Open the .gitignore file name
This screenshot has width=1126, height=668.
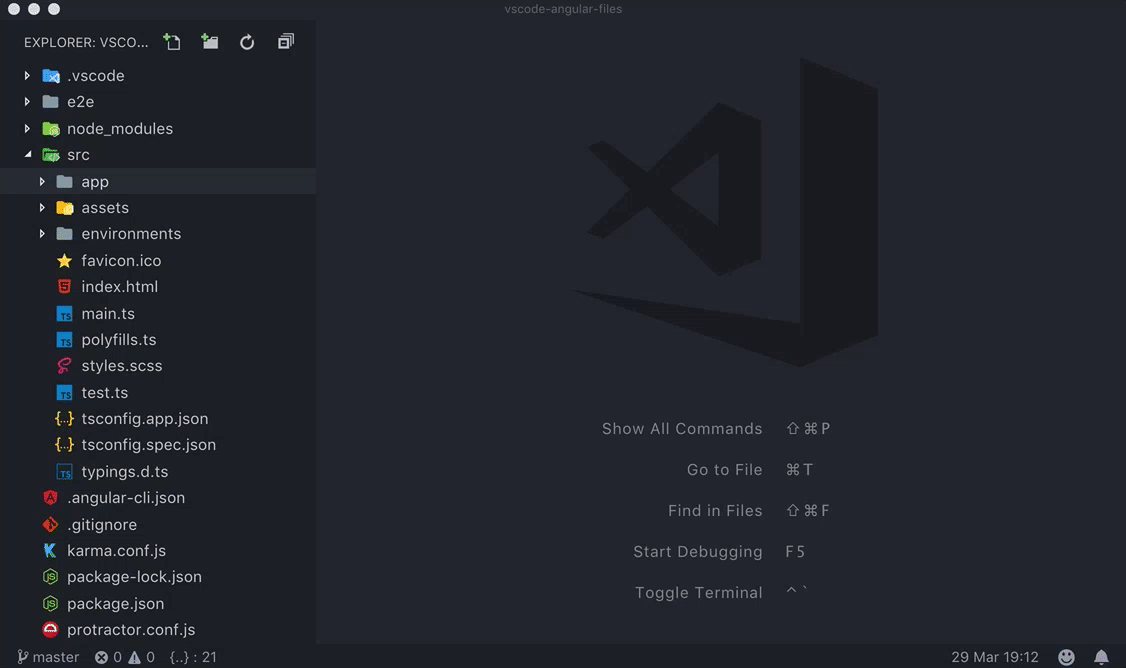[x=102, y=525]
